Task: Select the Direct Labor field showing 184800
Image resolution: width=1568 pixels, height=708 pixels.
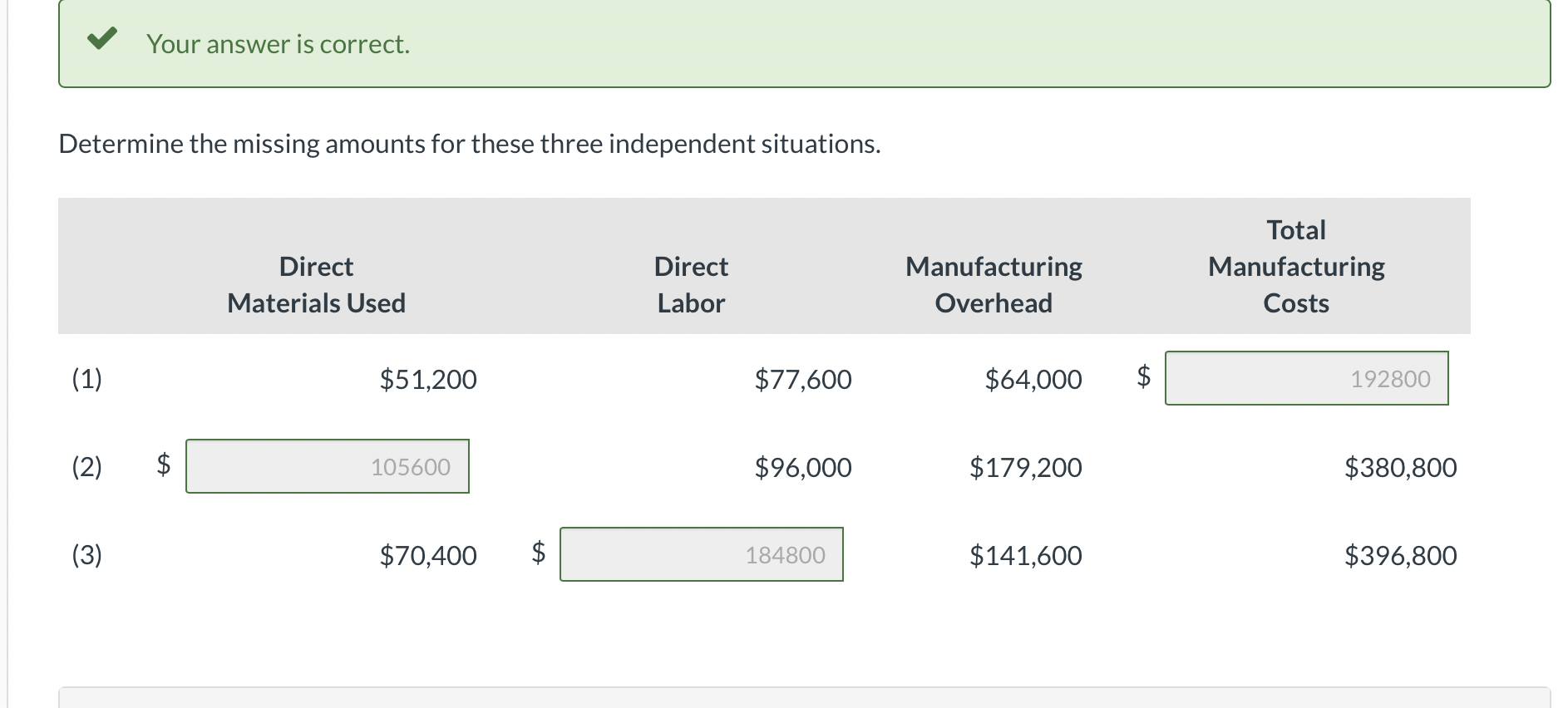Action: [702, 554]
